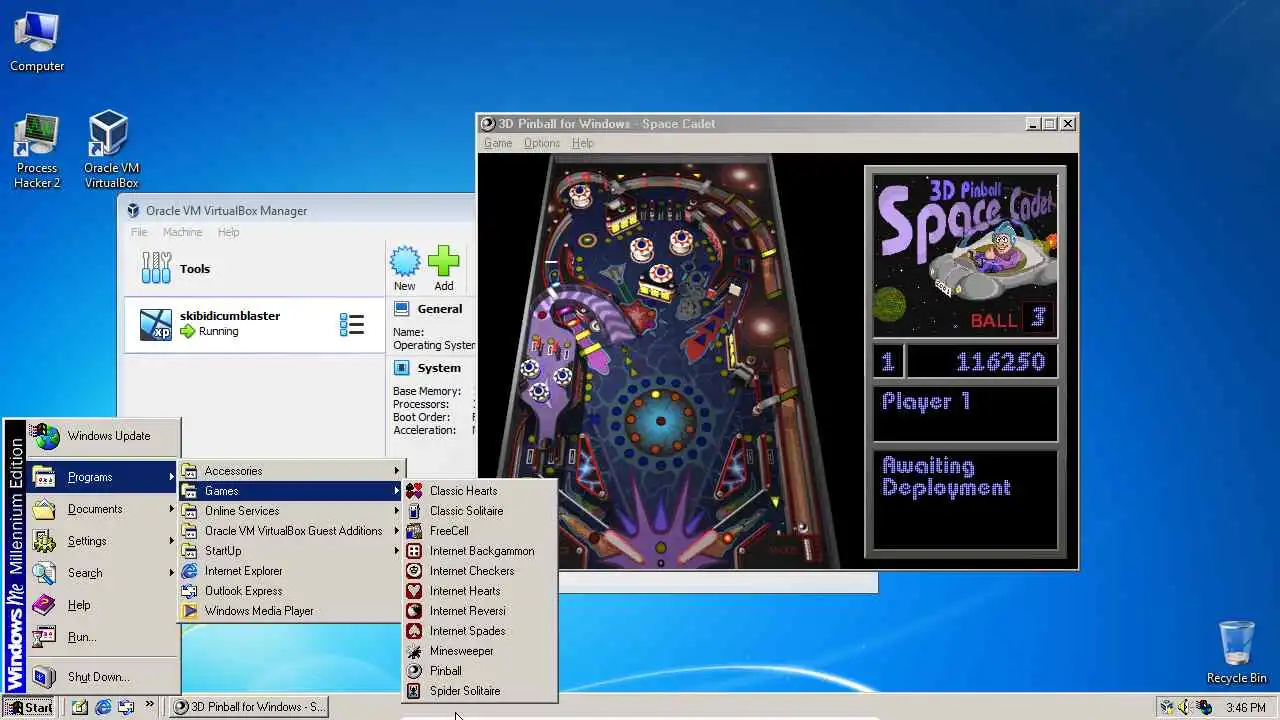Viewport: 1280px width, 720px height.
Task: Click the 3:46 PM taskbar clock
Action: click(1246, 708)
